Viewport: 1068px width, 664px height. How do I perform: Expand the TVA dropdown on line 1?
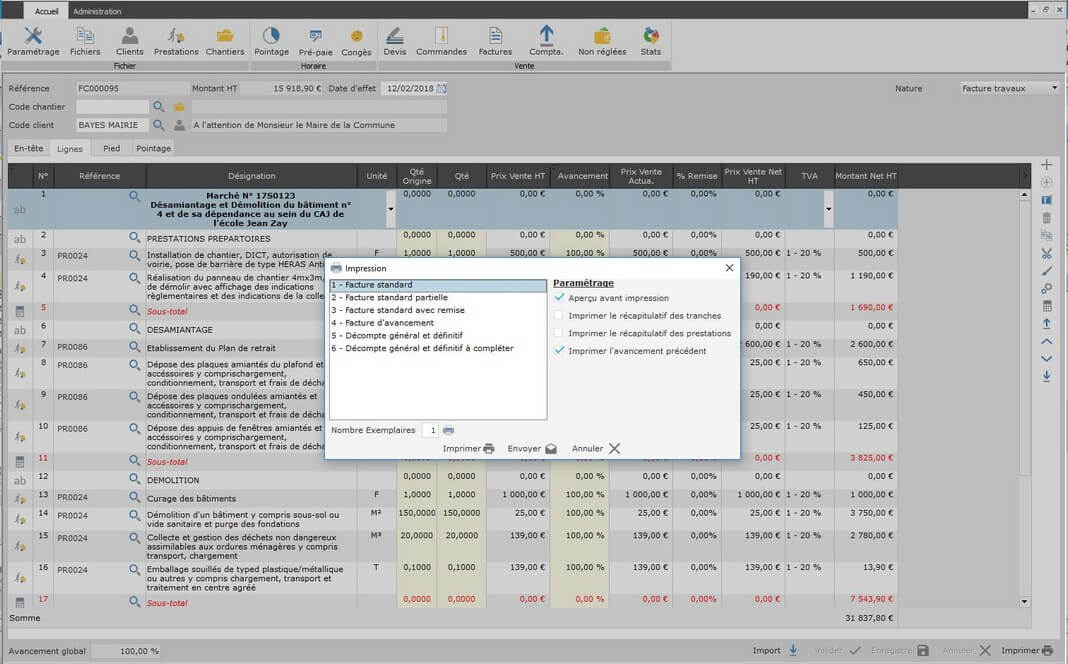pos(828,209)
